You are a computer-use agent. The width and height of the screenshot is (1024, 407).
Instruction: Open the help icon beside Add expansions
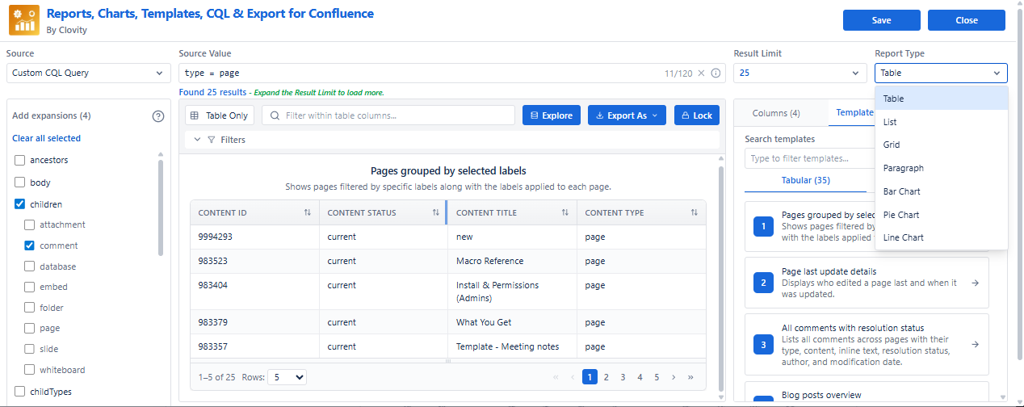click(158, 116)
